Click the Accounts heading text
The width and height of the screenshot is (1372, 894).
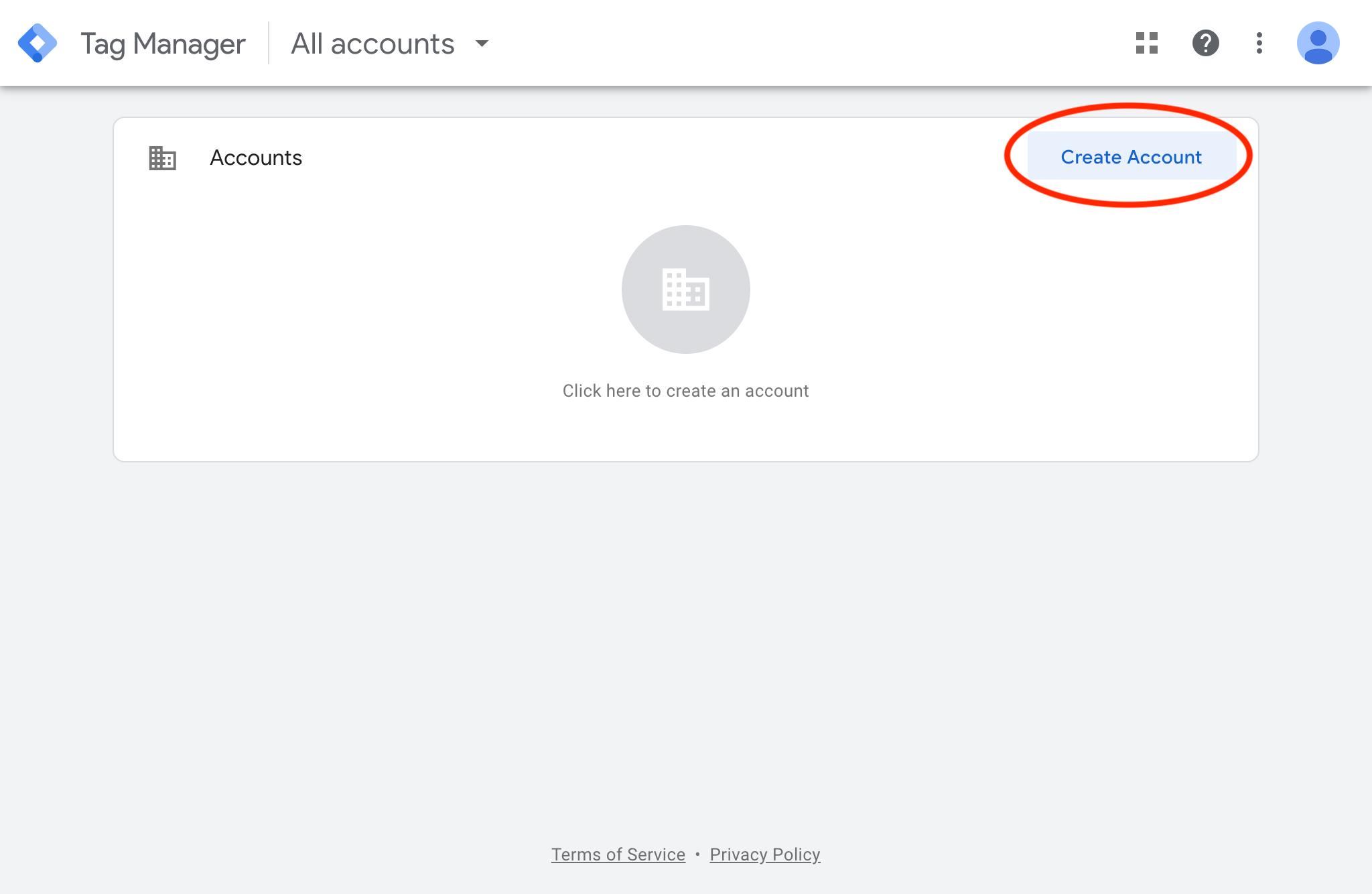[256, 157]
